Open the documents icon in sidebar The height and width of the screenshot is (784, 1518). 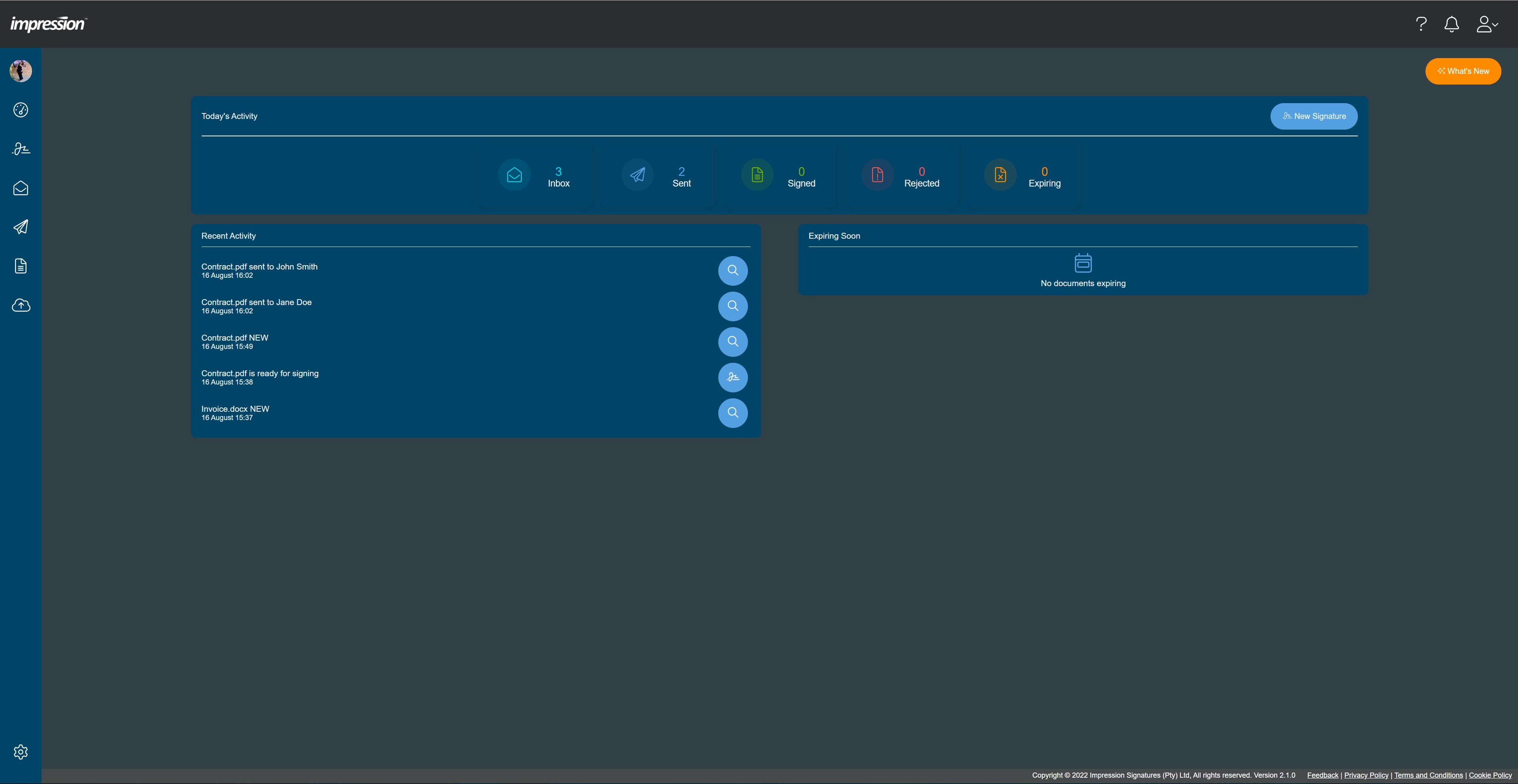(21, 266)
